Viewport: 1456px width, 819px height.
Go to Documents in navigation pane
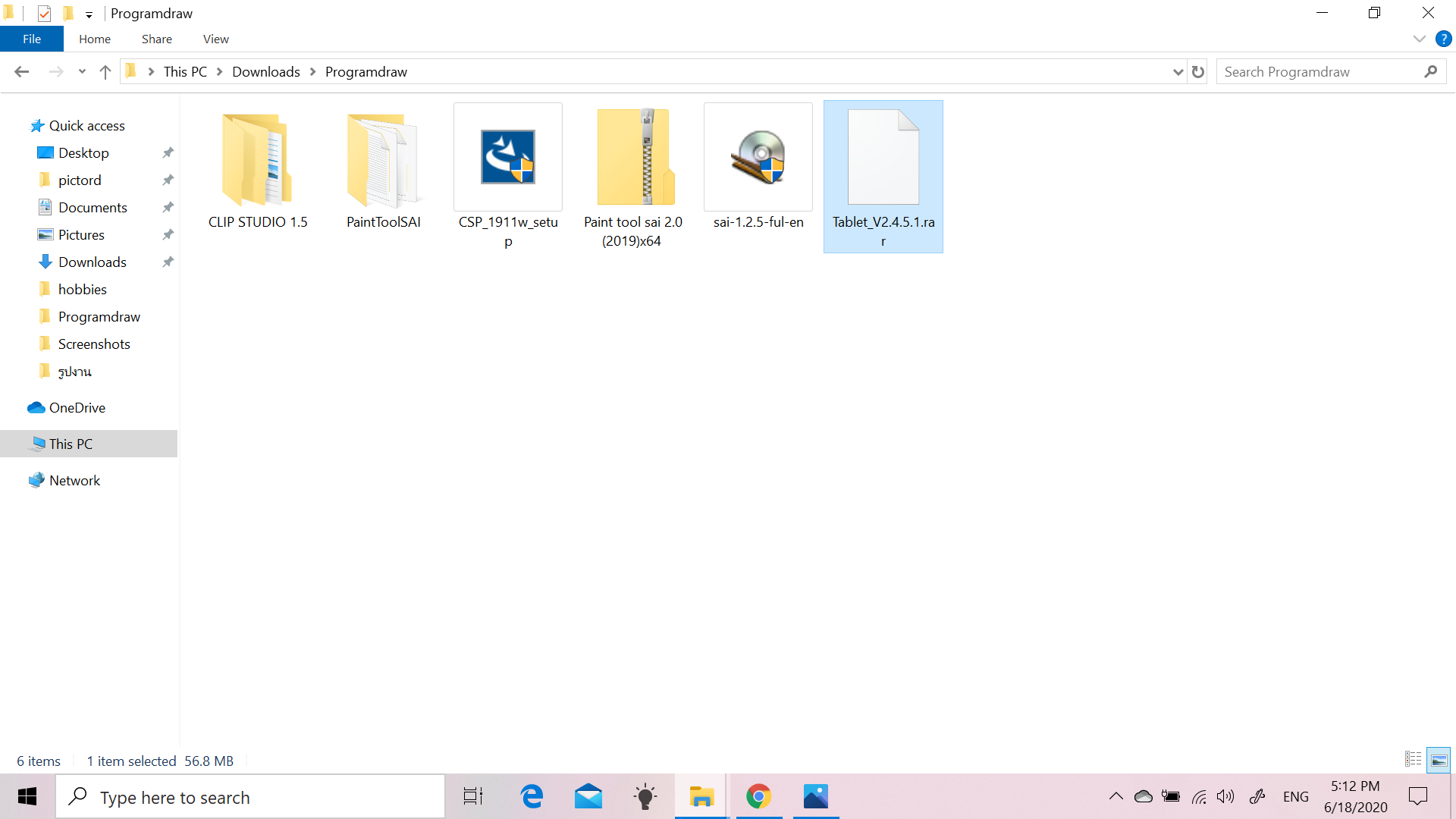[93, 208]
